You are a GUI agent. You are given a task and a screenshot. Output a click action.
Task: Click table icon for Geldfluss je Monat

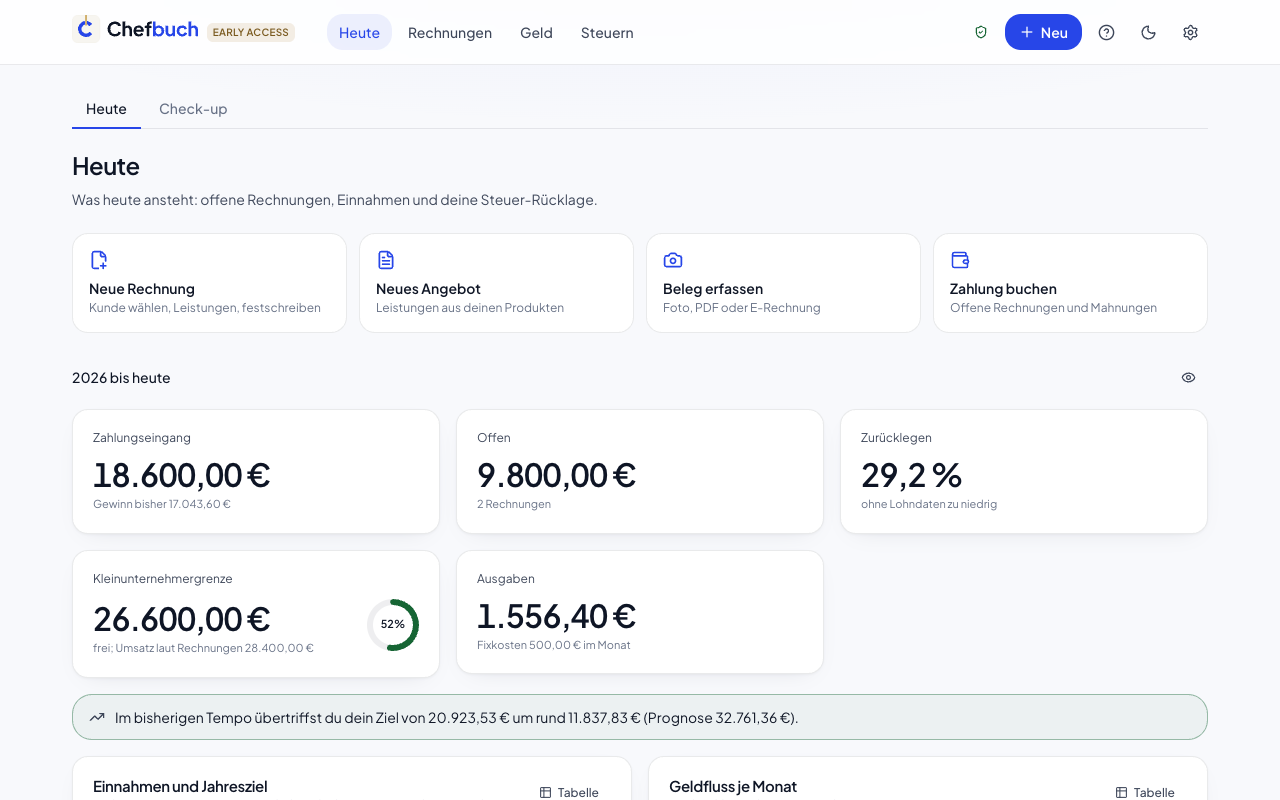(x=1121, y=792)
